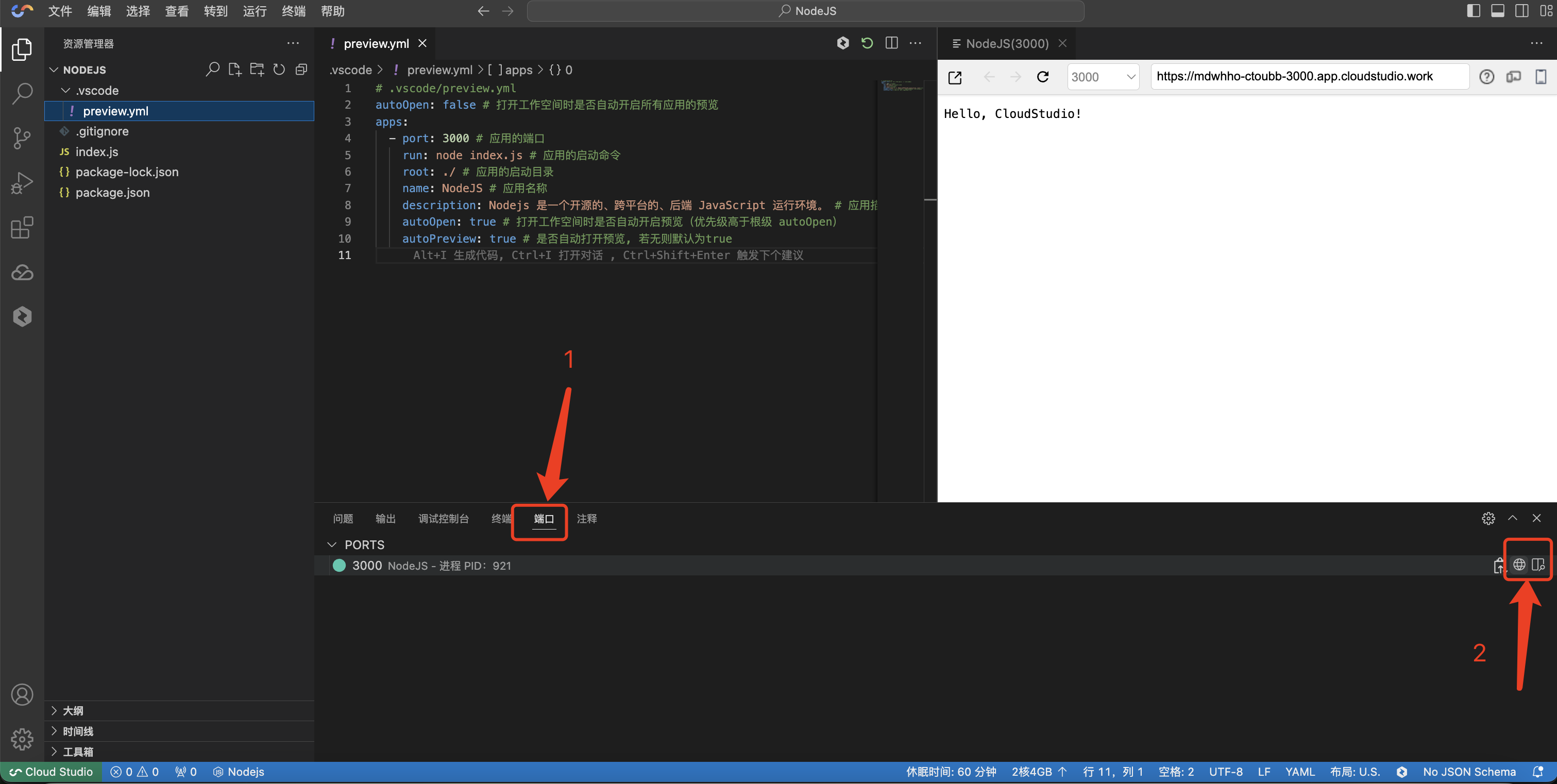The image size is (1557, 784).
Task: Open the 查看 menu
Action: (x=177, y=11)
